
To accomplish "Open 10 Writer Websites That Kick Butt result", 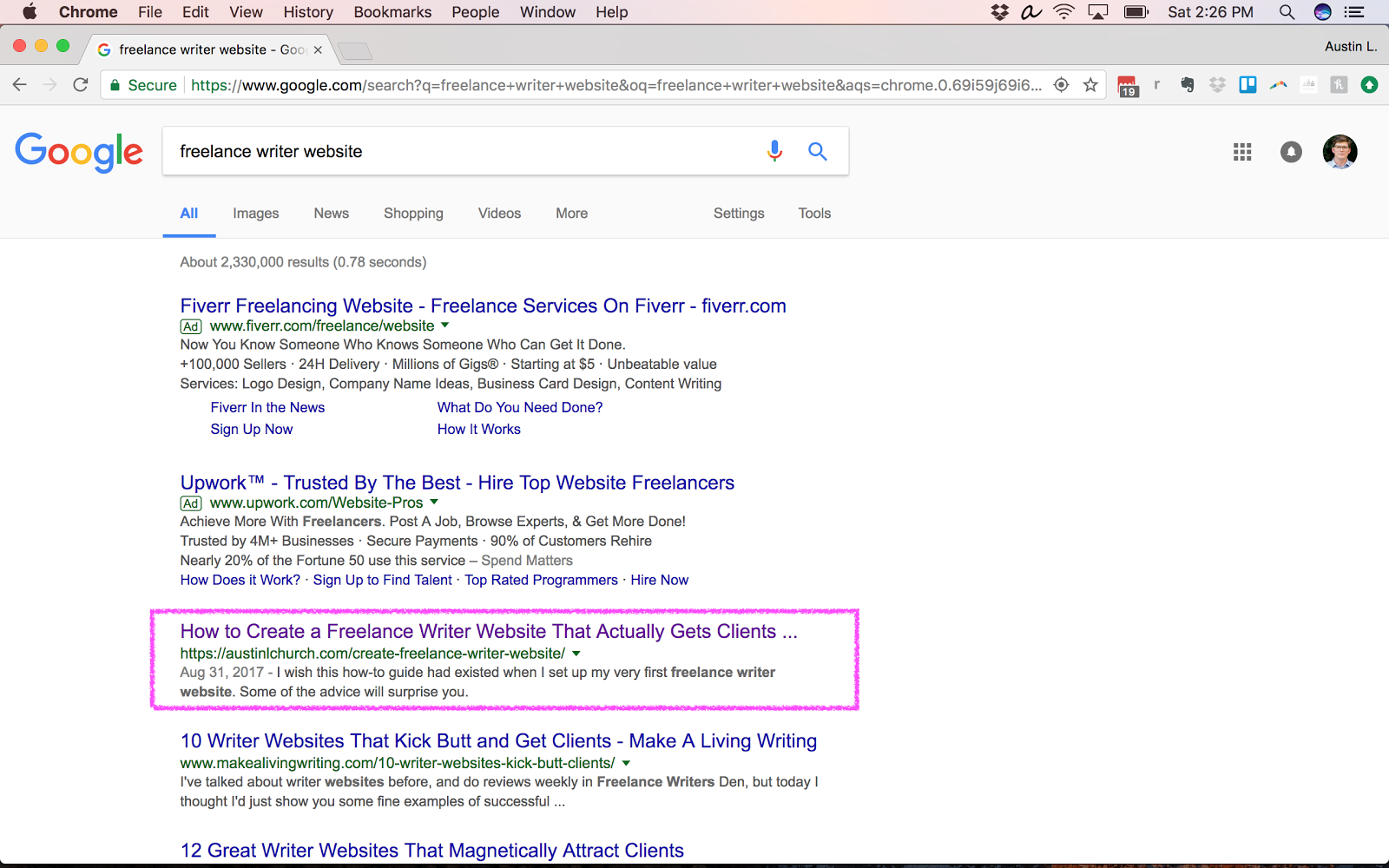I will 498,740.
